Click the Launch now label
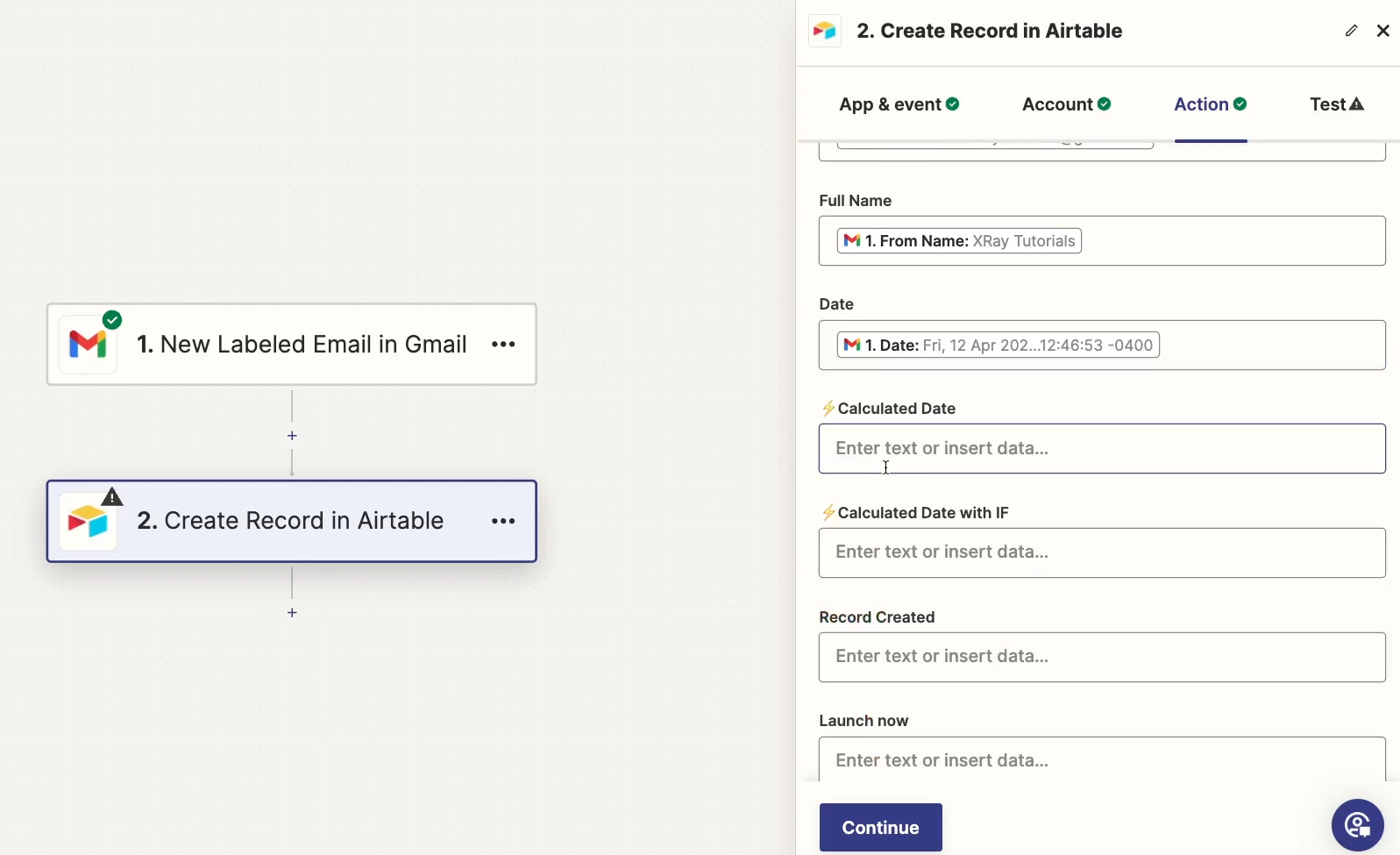 (863, 721)
